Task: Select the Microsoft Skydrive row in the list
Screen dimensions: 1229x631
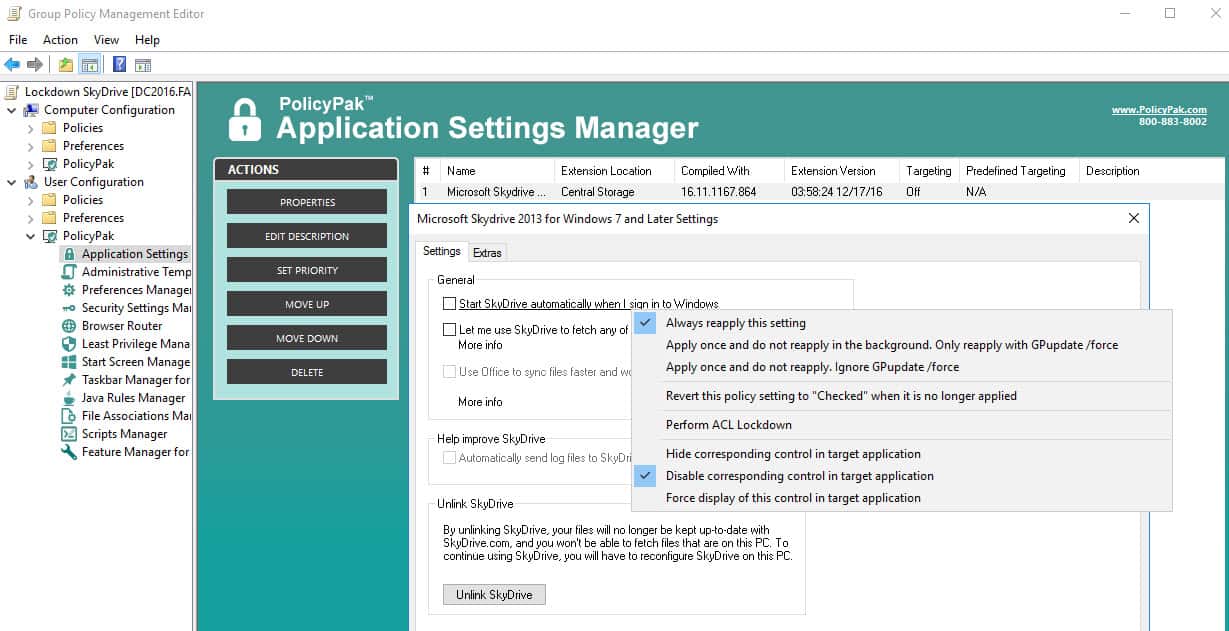Action: pyautogui.click(x=820, y=191)
